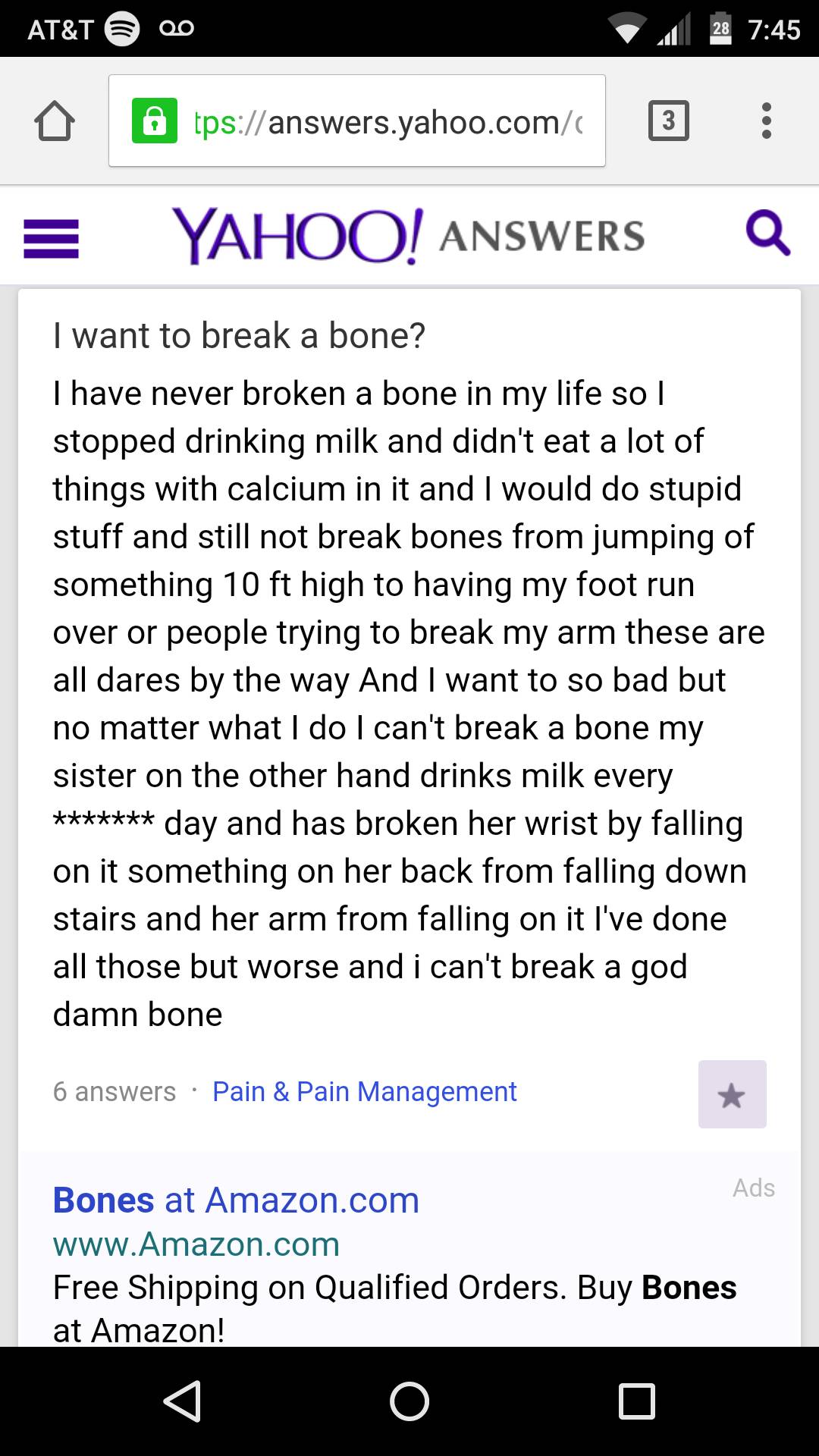Visit the www.Amazon.com link
This screenshot has height=1456, width=819.
196,1244
